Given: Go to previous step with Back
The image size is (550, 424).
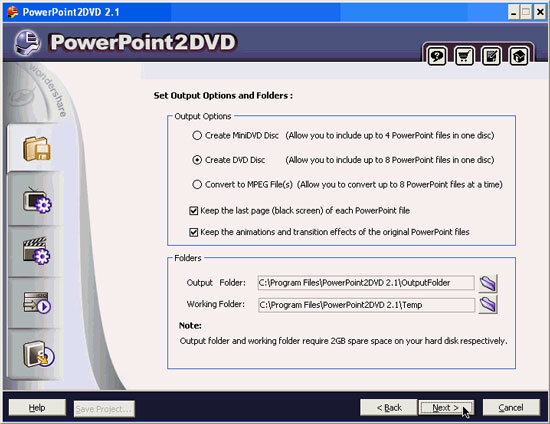Looking at the screenshot, I should click(389, 408).
